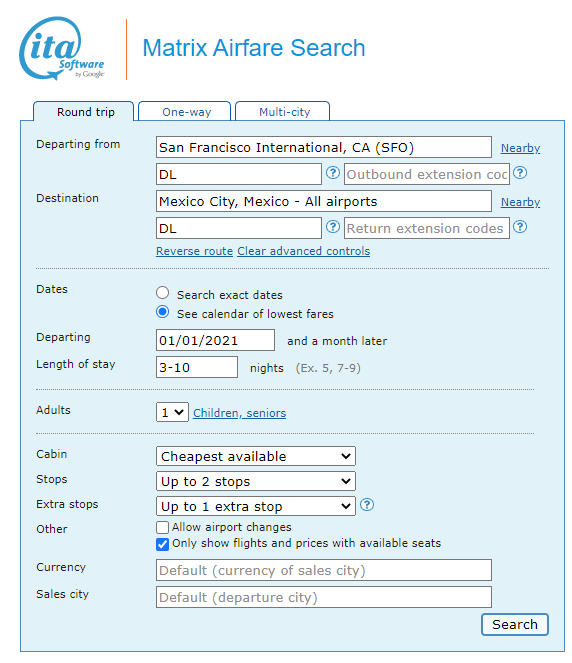572x663 pixels.
Task: Enable Allow airport changes checkbox
Action: point(162,527)
